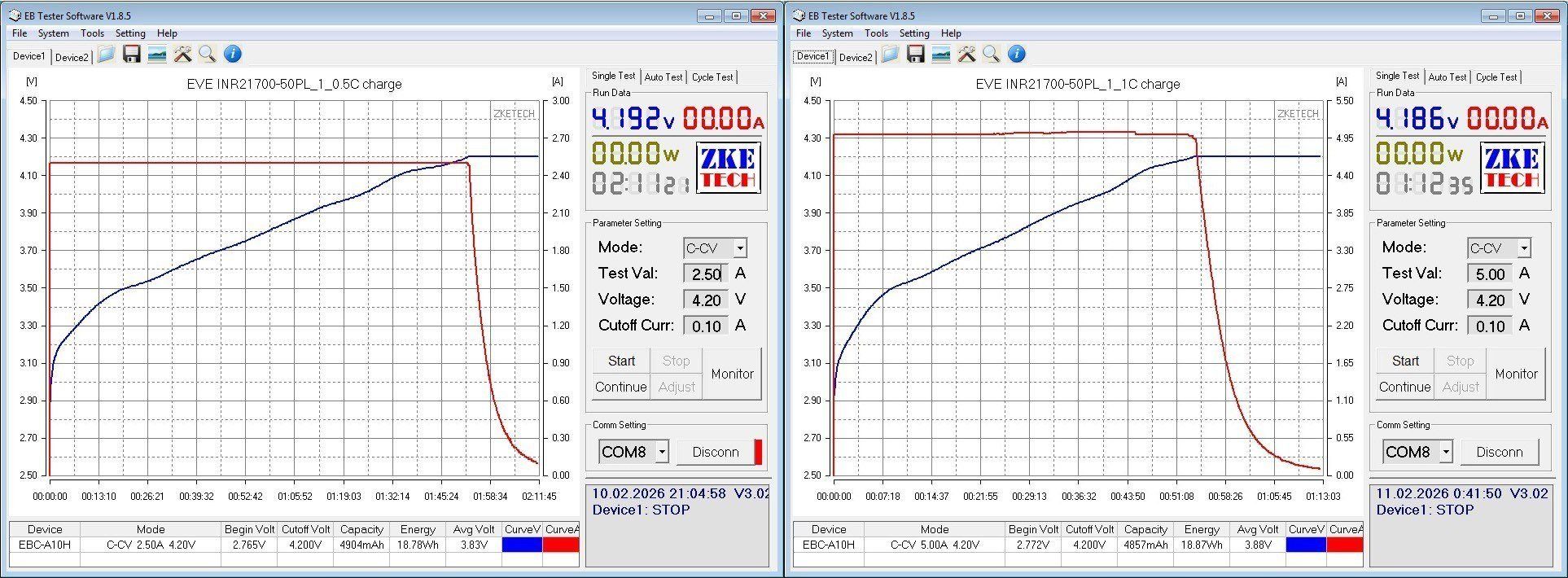The height and width of the screenshot is (578, 1568).
Task: Select the Device2 tab in right window
Action: (855, 57)
